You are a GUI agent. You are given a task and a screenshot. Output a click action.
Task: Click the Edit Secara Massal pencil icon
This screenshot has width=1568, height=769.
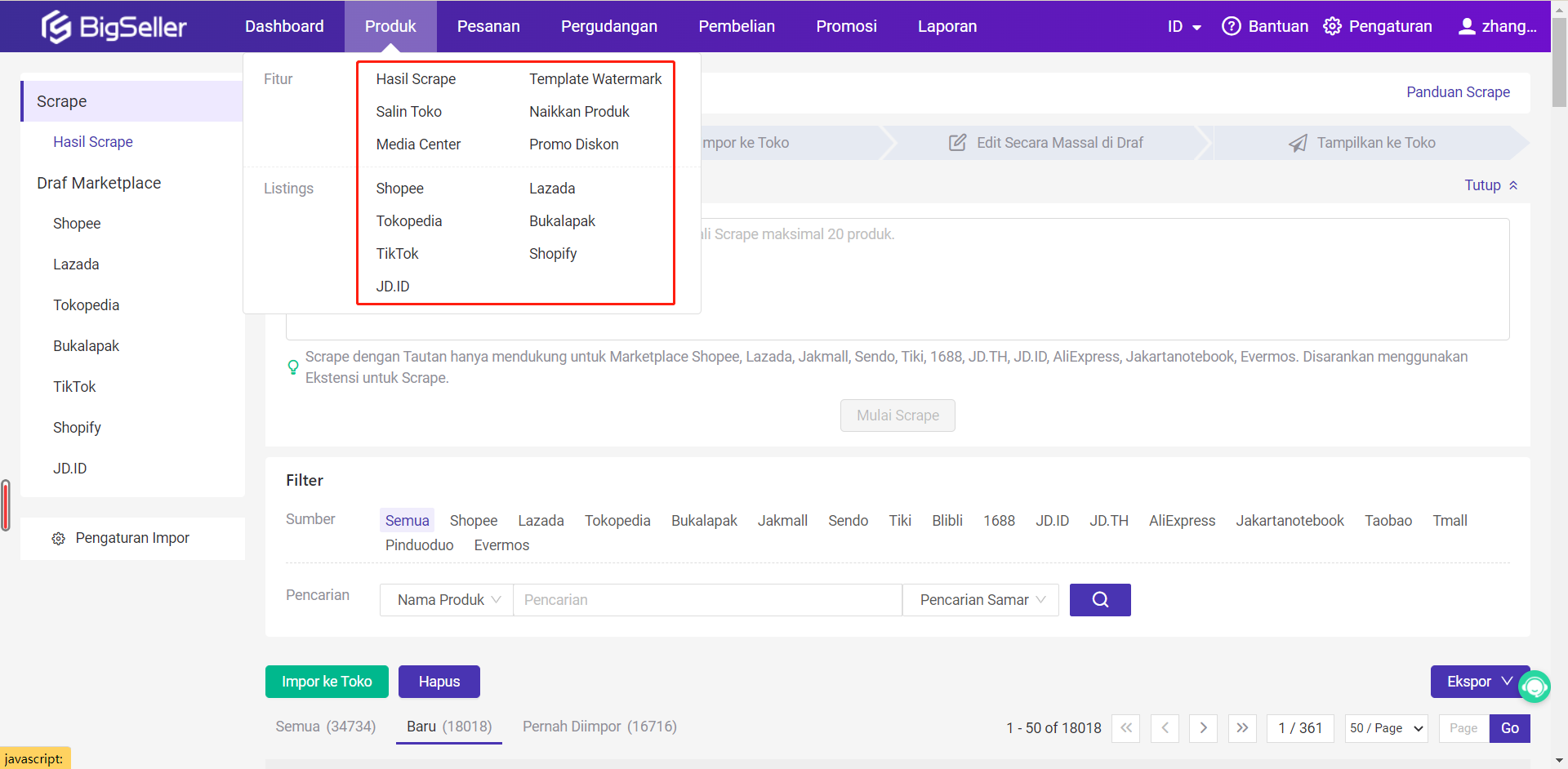[957, 143]
